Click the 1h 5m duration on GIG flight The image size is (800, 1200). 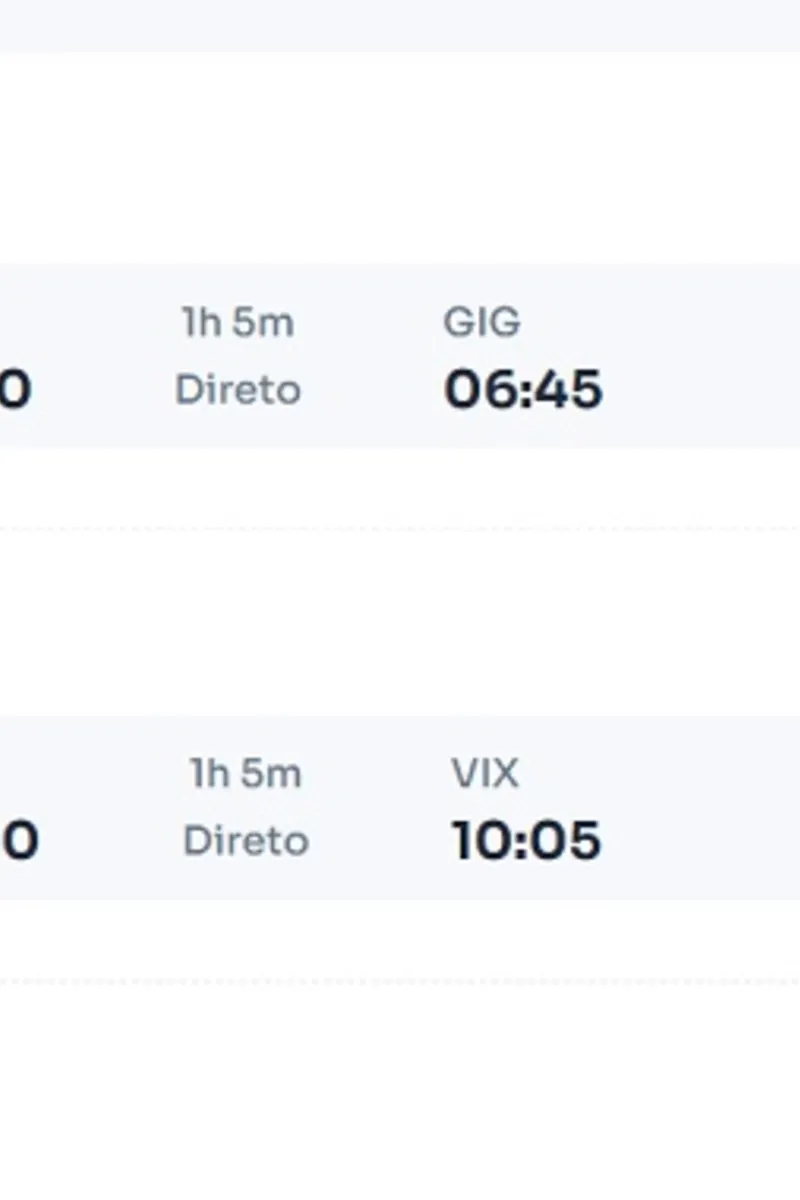(238, 323)
